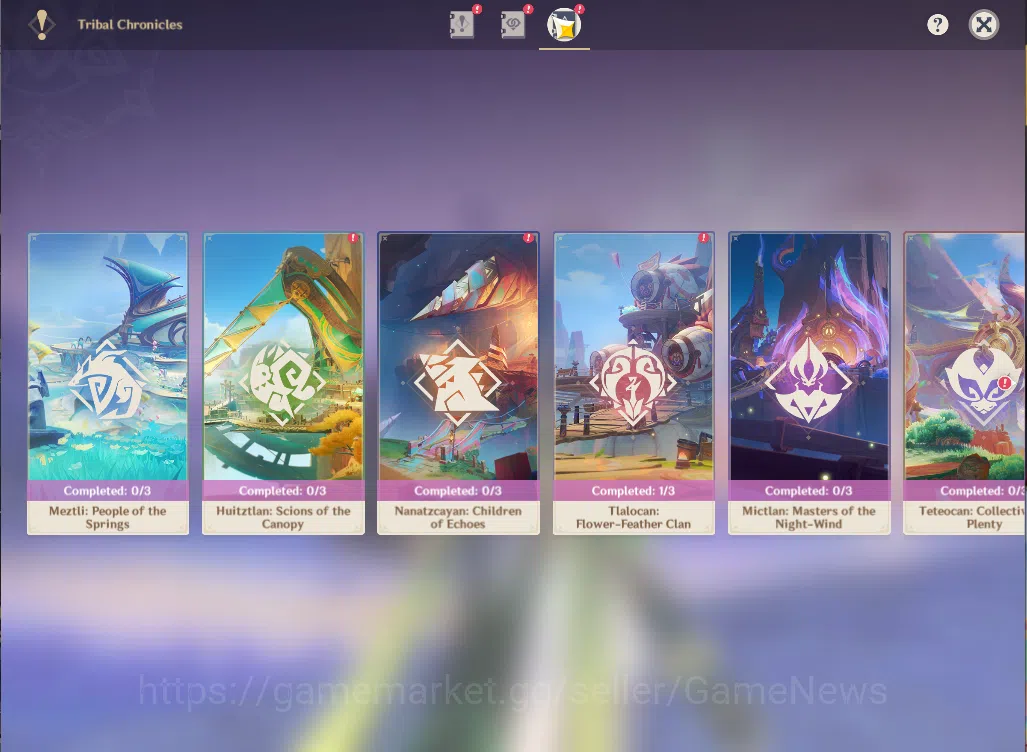Click Completed 0/3 on Meztli card
The height and width of the screenshot is (752, 1027).
(x=108, y=491)
